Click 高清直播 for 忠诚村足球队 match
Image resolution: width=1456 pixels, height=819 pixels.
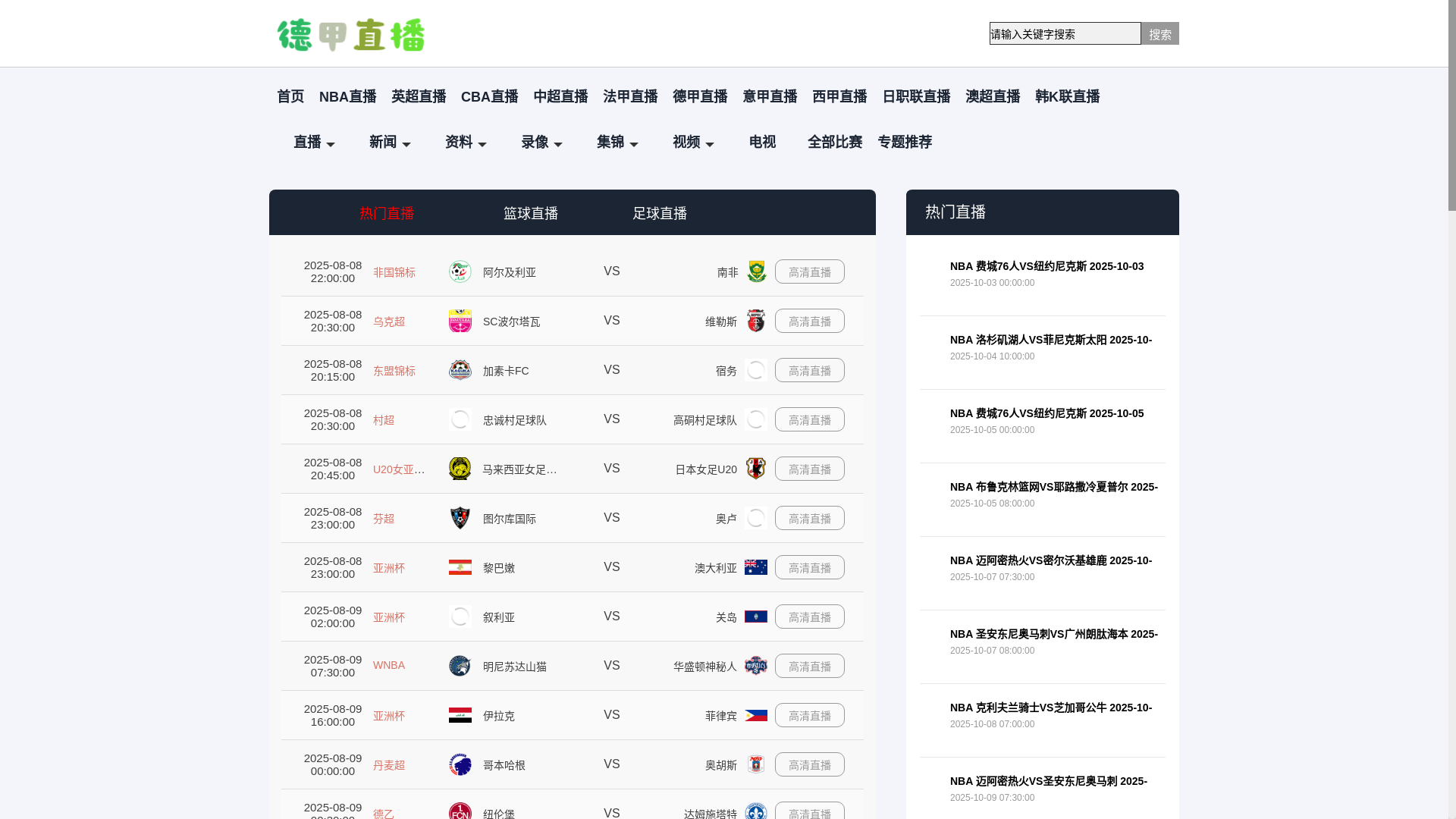pos(809,419)
